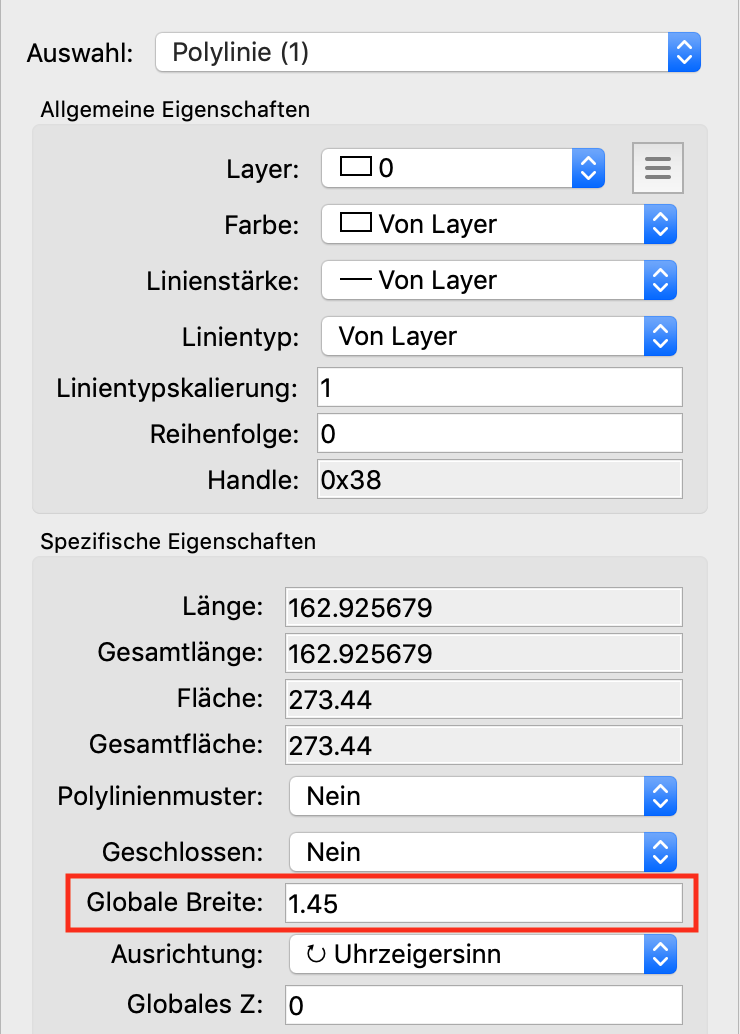Click the Fläche value field
Image resolution: width=740 pixels, height=1034 pixels.
[x=483, y=700]
